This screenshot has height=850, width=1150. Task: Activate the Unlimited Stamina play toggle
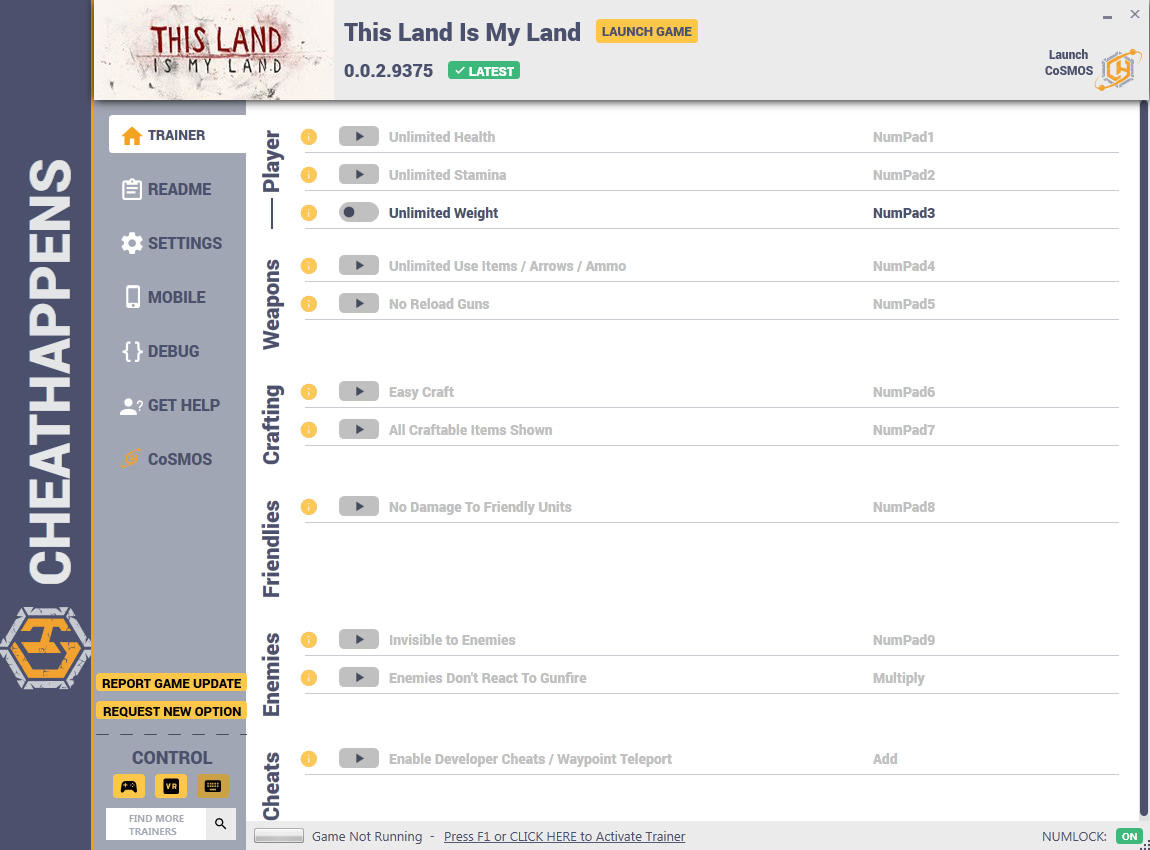click(x=359, y=175)
